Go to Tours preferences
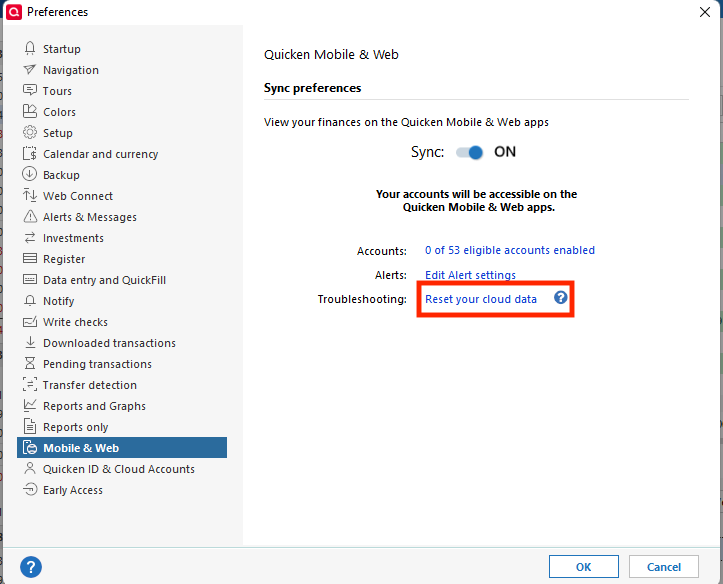The image size is (723, 584). click(57, 91)
